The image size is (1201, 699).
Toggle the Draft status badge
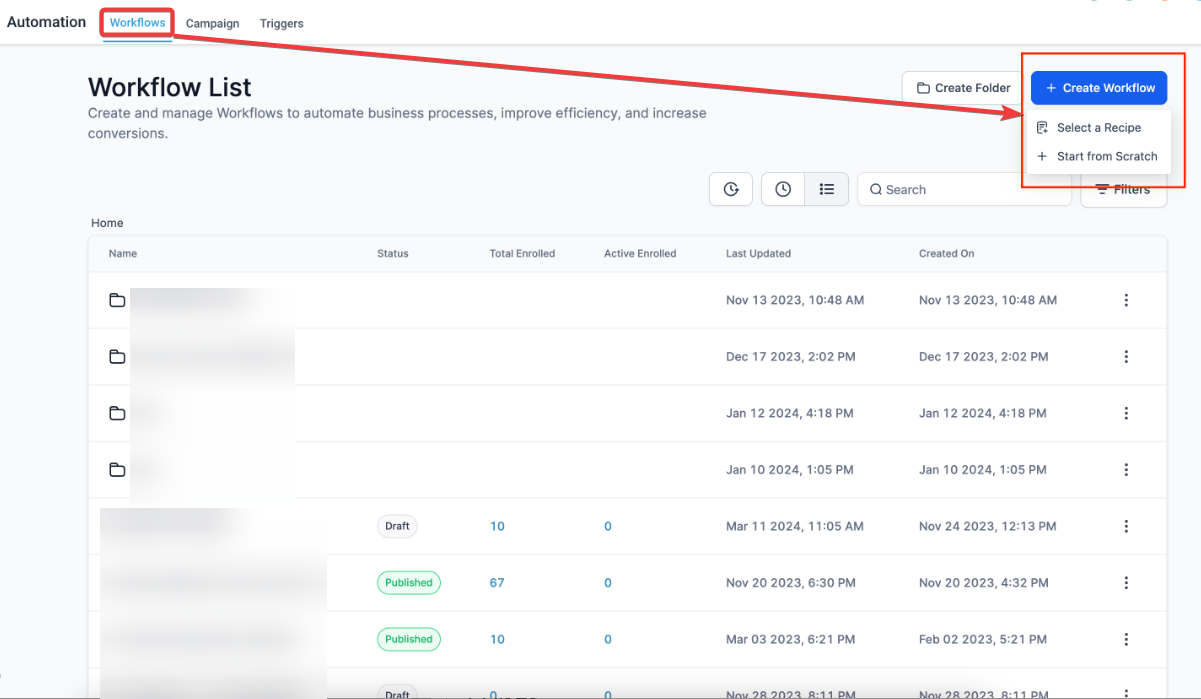coord(397,526)
